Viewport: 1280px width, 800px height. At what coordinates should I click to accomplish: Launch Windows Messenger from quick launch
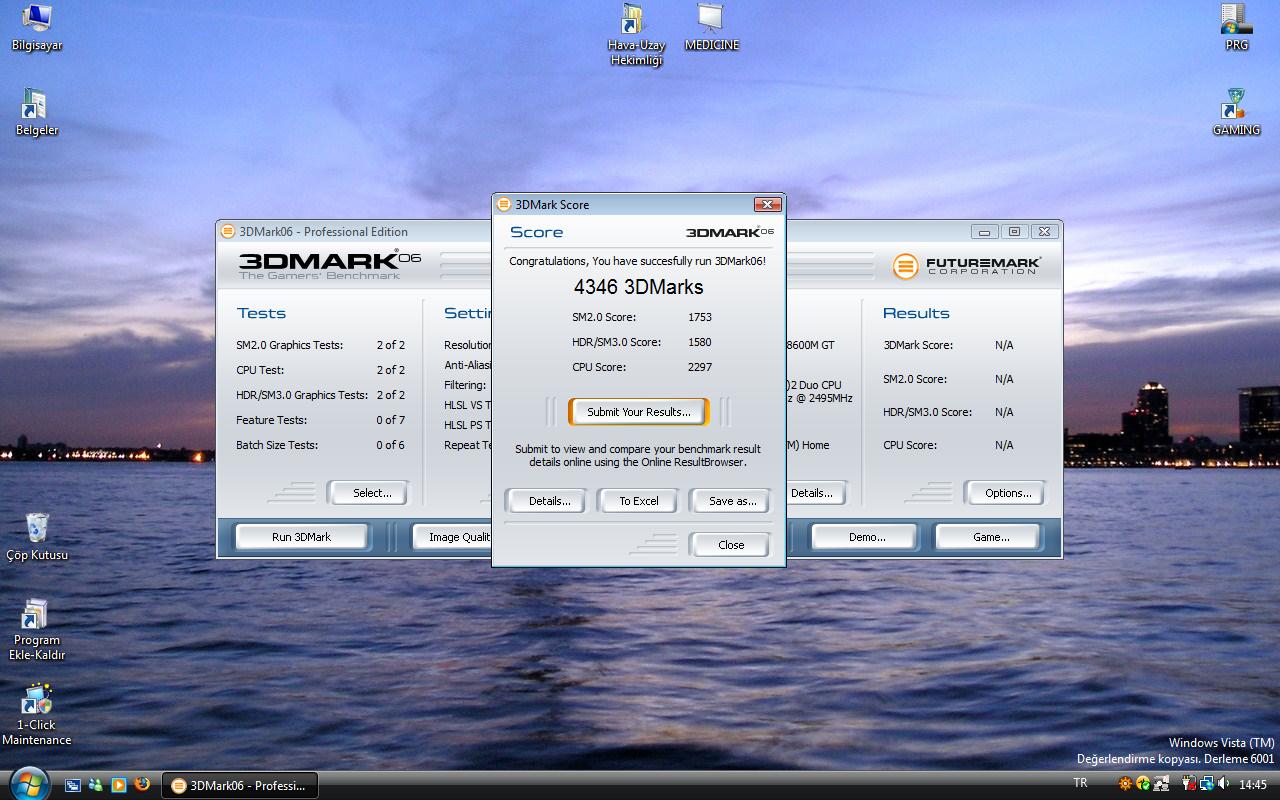[x=96, y=785]
